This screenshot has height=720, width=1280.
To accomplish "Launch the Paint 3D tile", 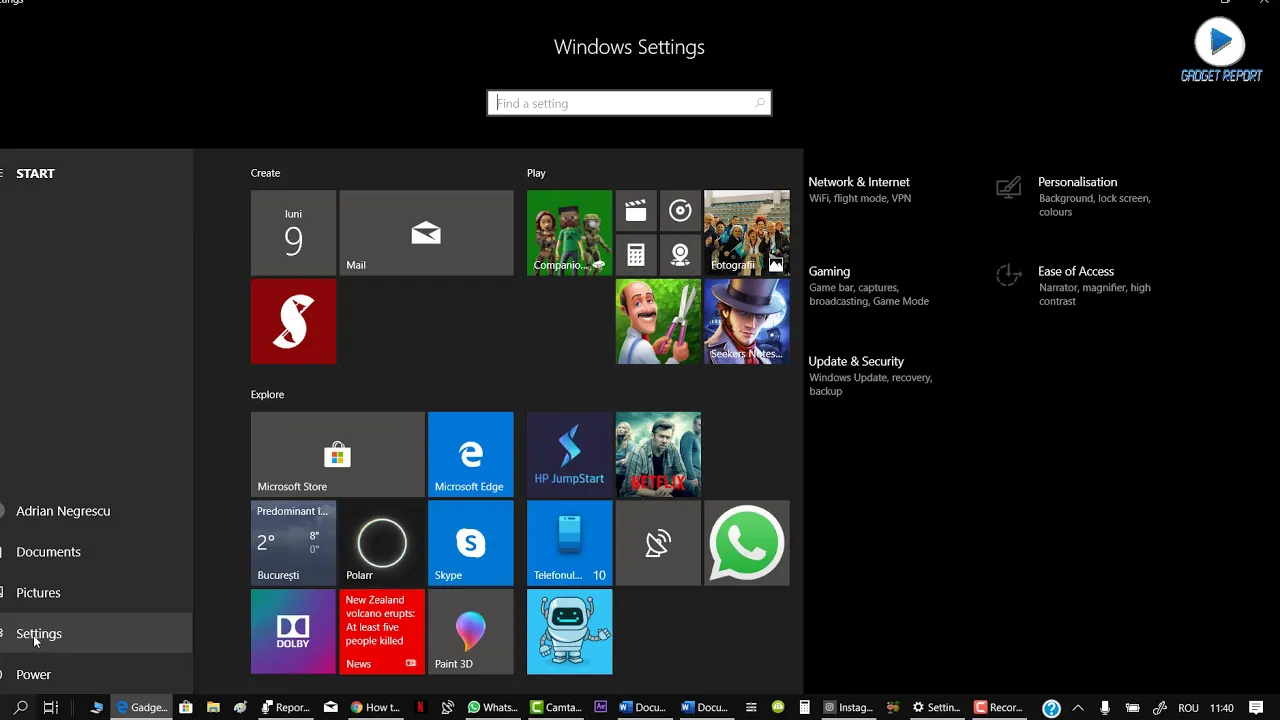I will tap(470, 632).
